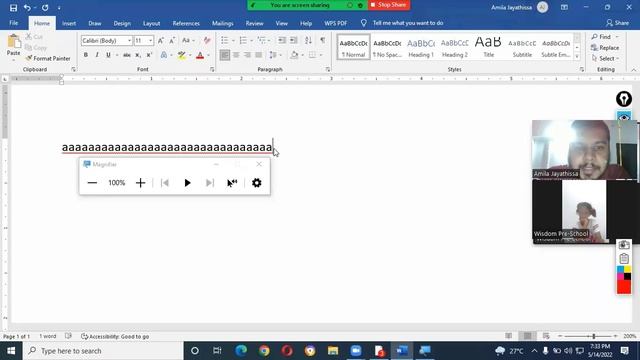Viewport: 640px width, 360px height.
Task: Undo the last action
Action: [x=27, y=7]
